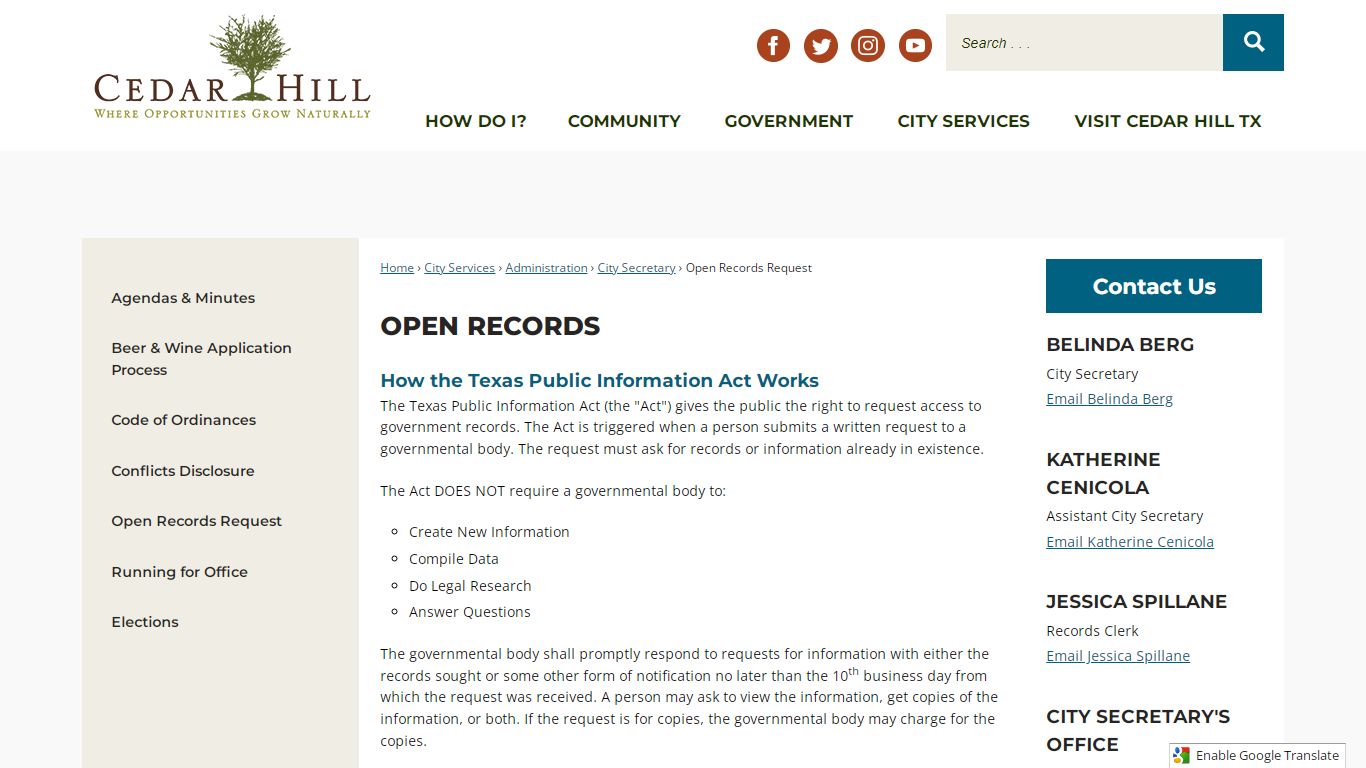Click 'How the Texas Public Information Act Works'

[600, 380]
